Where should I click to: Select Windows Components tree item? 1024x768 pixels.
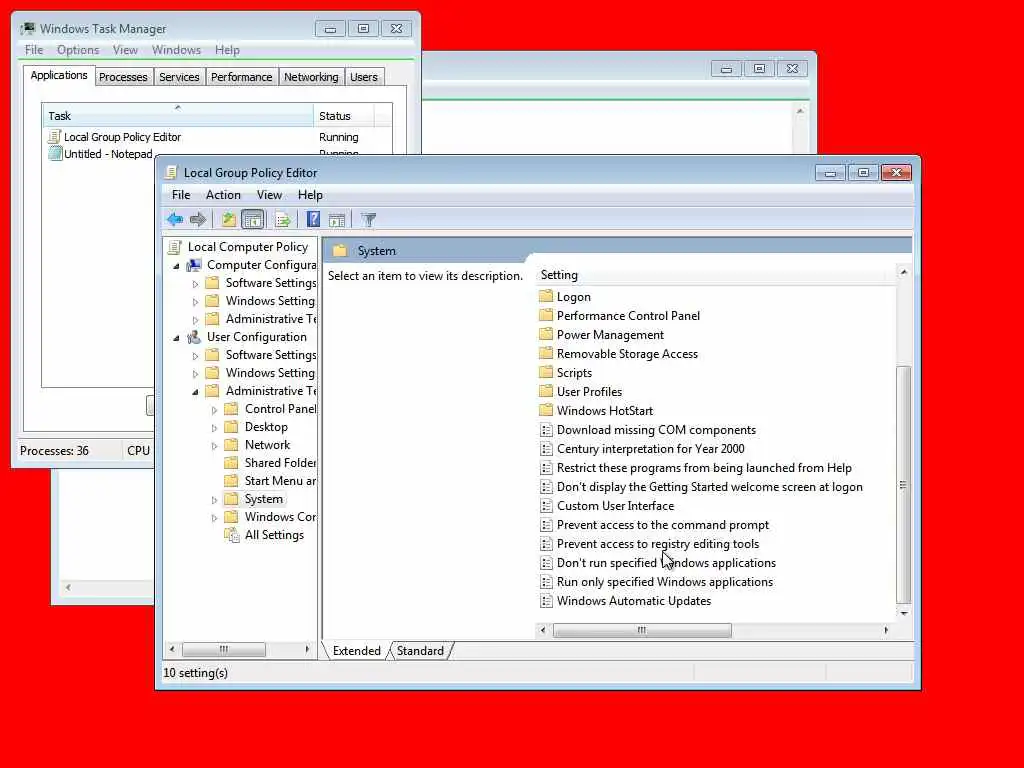pos(280,517)
